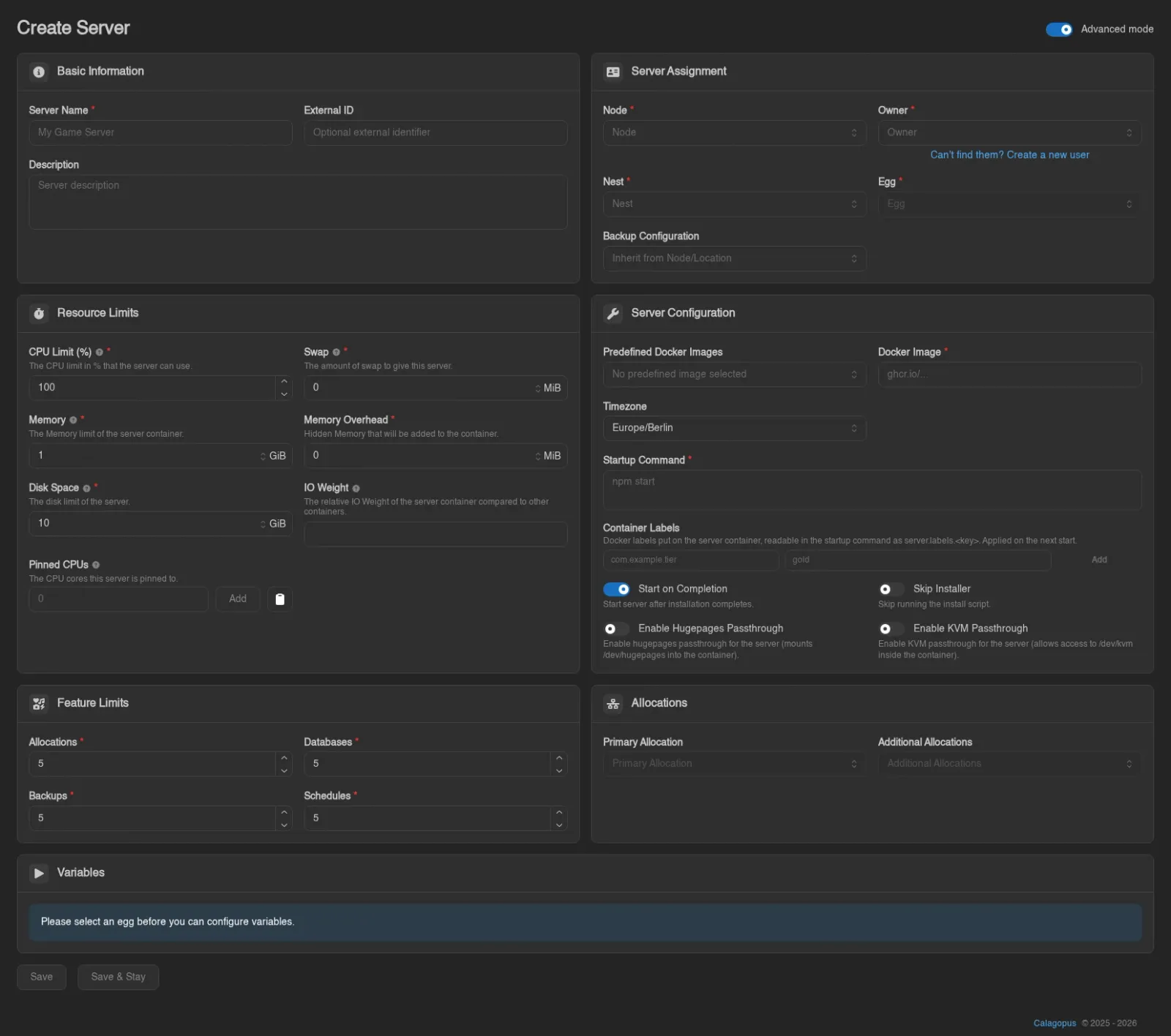Screen dimensions: 1171x1036
Task: Click the Variables play icon
Action: 39,873
